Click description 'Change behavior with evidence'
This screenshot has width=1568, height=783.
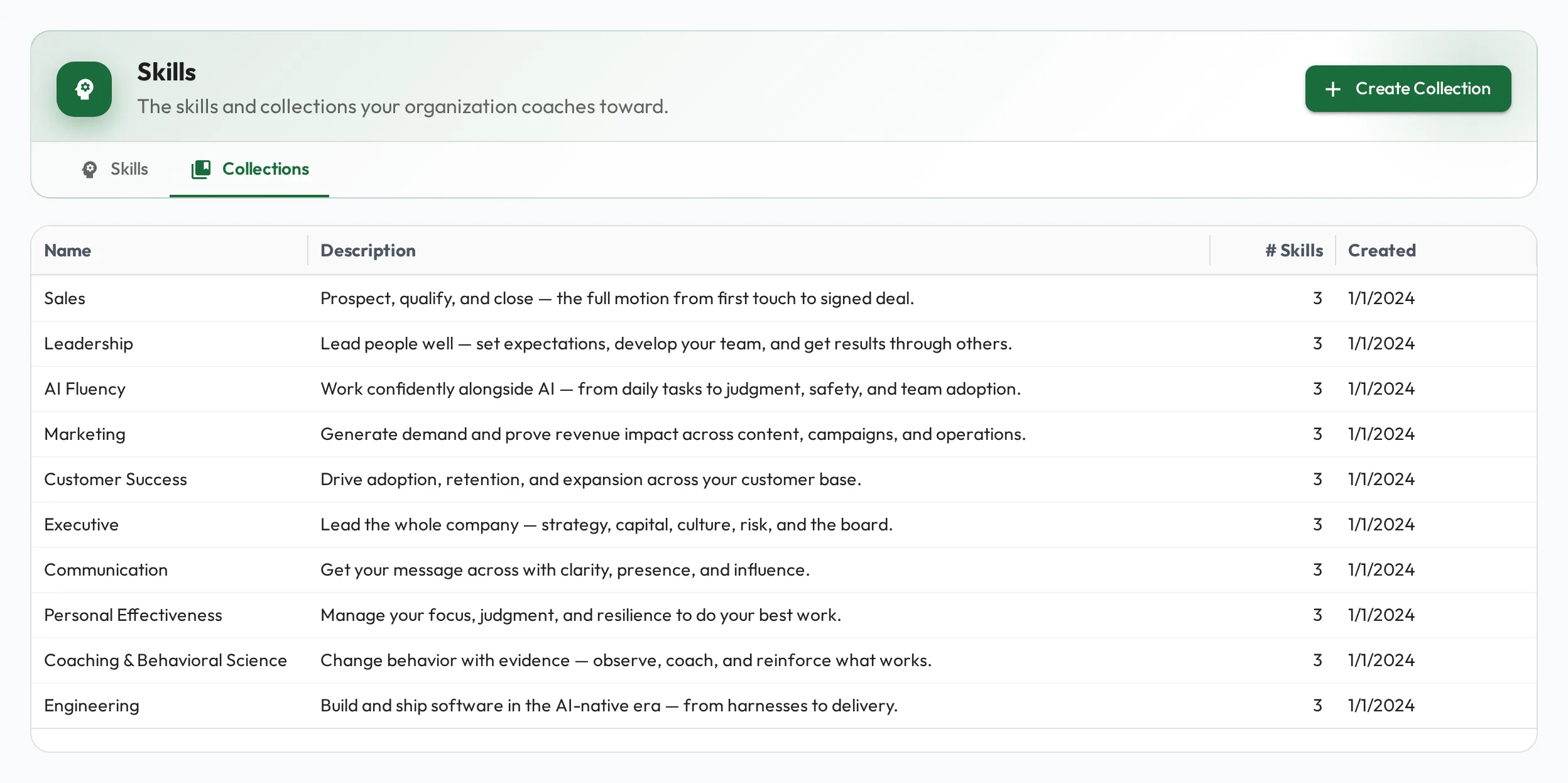coord(626,660)
